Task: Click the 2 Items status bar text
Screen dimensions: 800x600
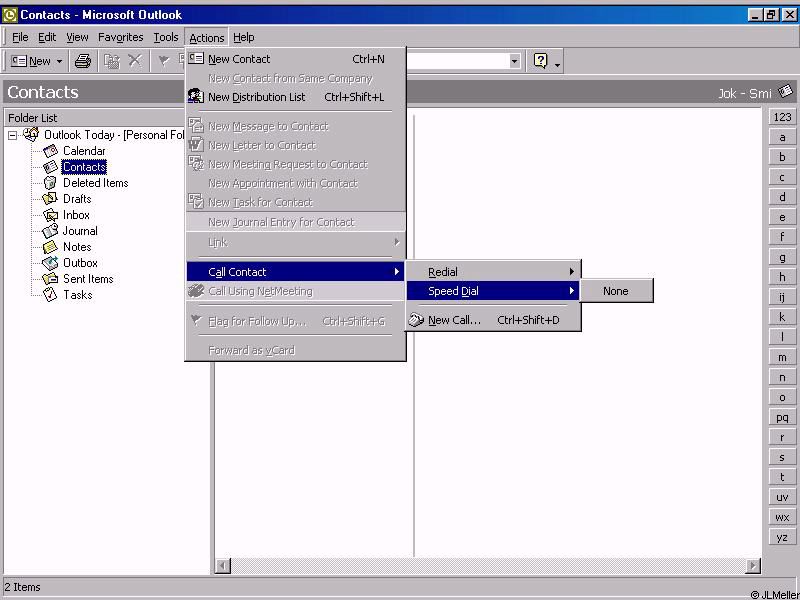Action: (22, 587)
